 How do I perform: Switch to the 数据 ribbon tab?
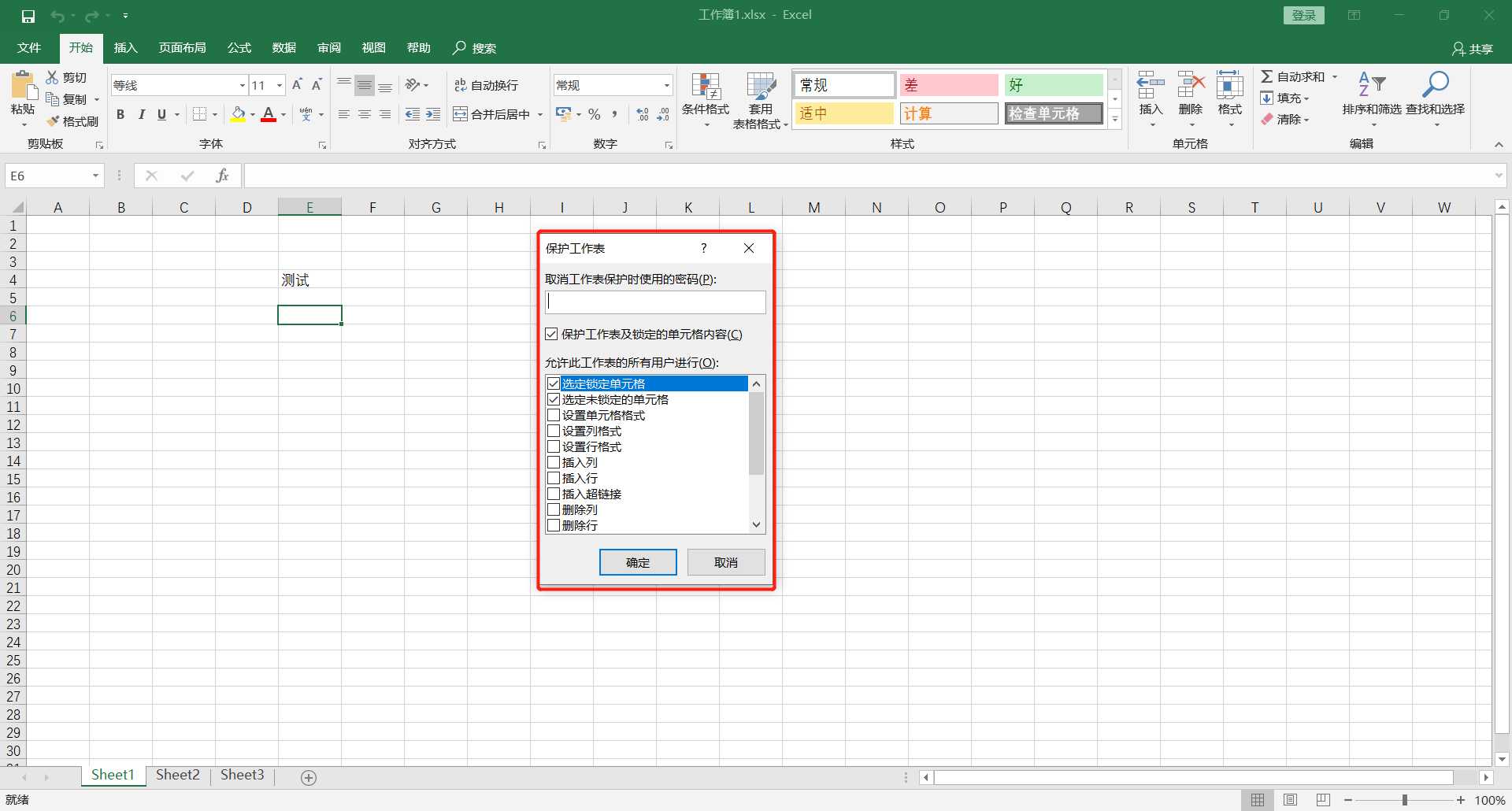(283, 48)
